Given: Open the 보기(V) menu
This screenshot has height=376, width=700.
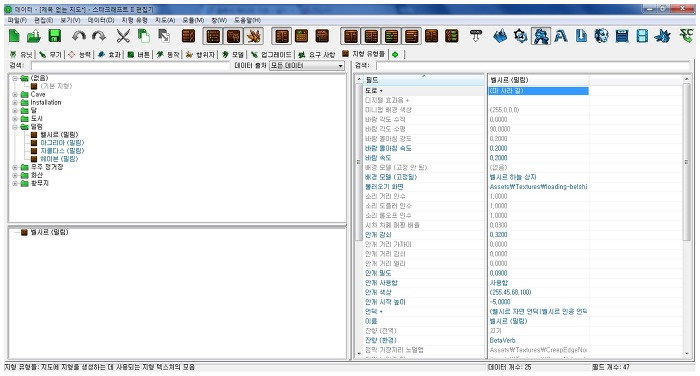Looking at the screenshot, I should (70, 20).
